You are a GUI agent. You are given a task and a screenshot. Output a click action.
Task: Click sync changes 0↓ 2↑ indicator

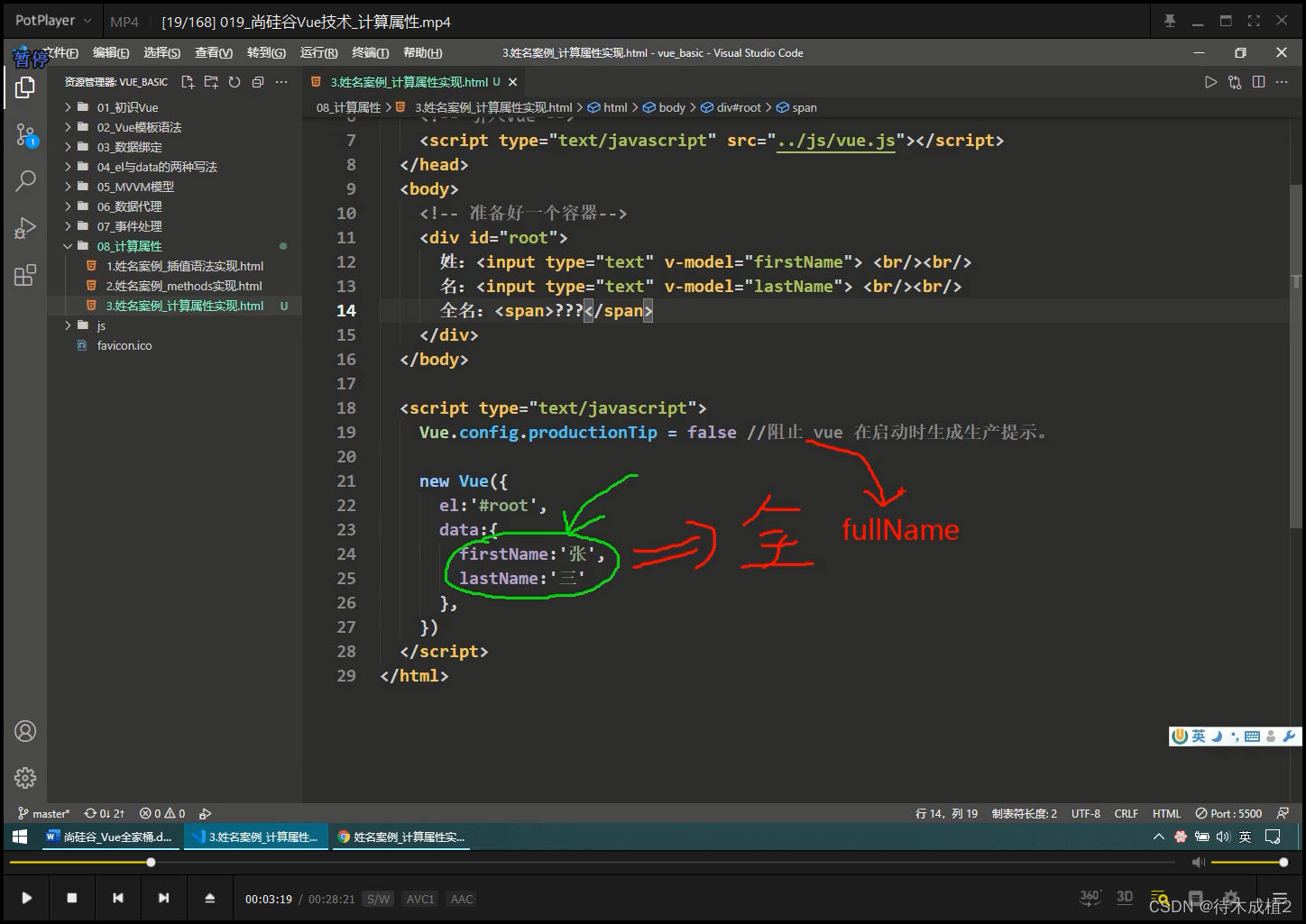coord(105,813)
